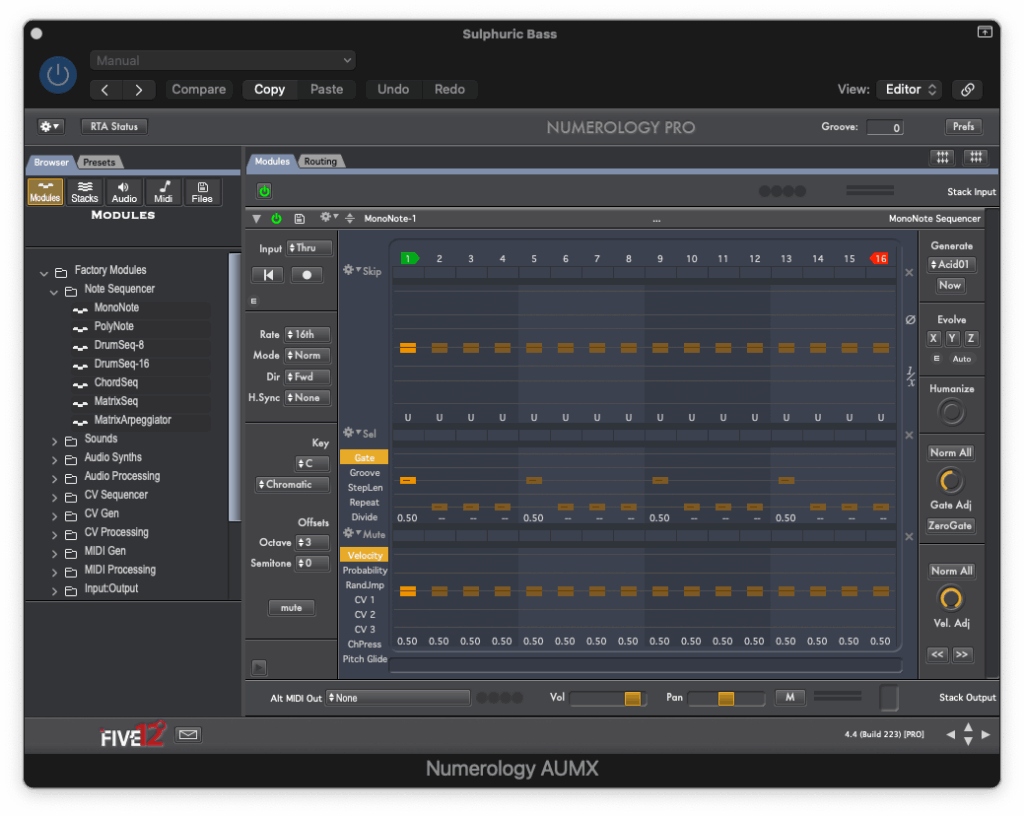Click the envelope mail icon
Screen dimensions: 1024x816
pos(188,735)
